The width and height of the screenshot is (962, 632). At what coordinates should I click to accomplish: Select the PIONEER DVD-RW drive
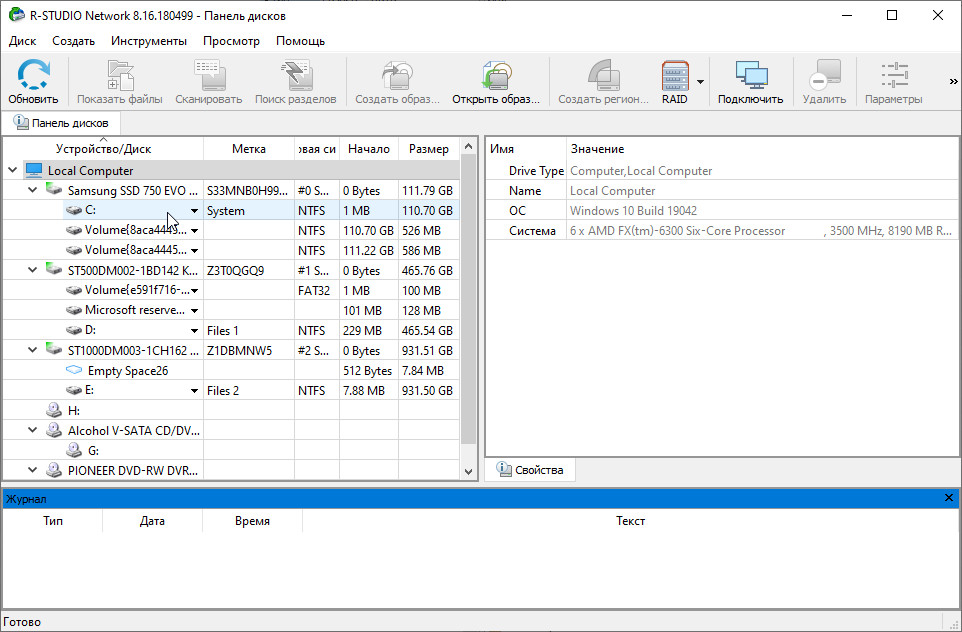pos(132,470)
